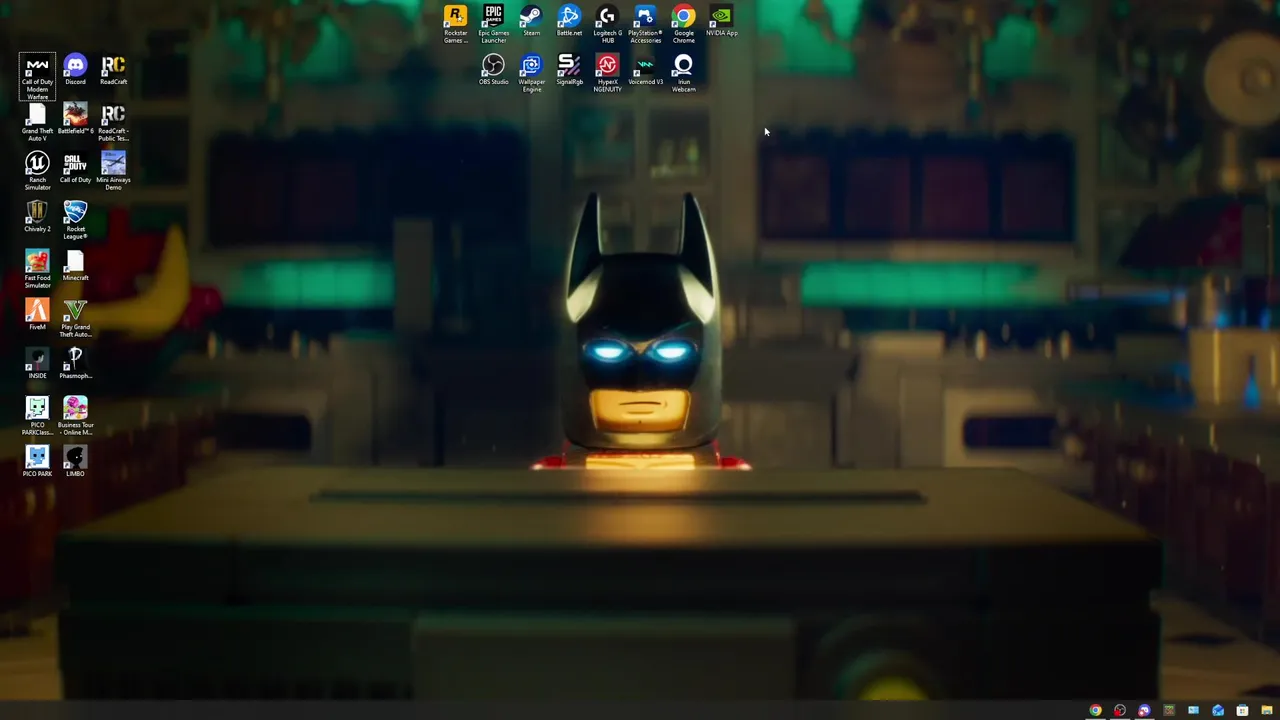Viewport: 1280px width, 720px height.
Task: Open the INSIDE game shortcut
Action: [37, 364]
